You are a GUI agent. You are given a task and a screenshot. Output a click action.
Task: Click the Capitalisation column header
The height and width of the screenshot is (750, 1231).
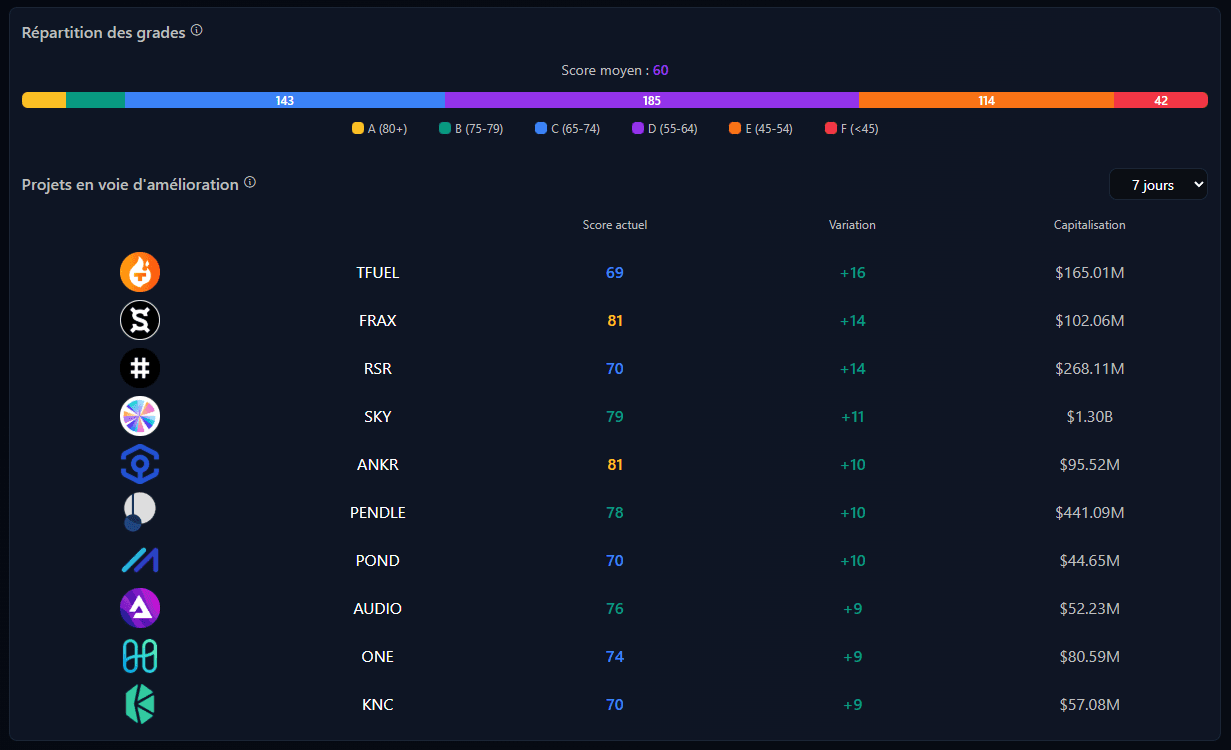point(1090,225)
